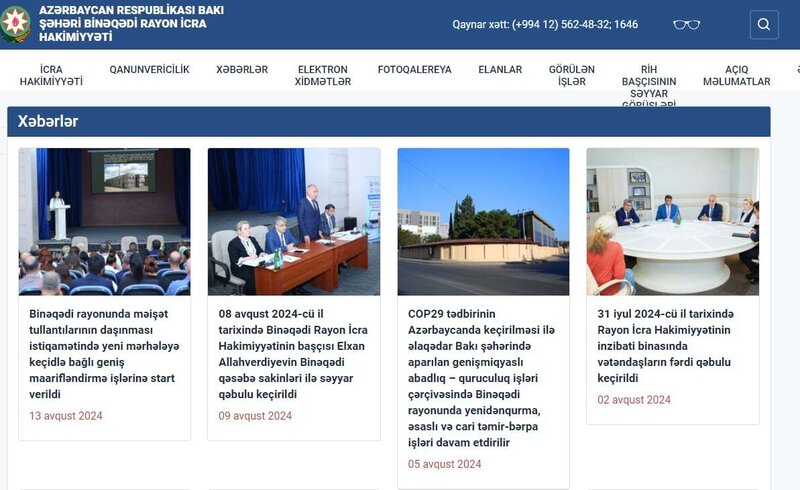Click the date 09 avqust 2024
This screenshot has height=490, width=800.
(x=255, y=416)
